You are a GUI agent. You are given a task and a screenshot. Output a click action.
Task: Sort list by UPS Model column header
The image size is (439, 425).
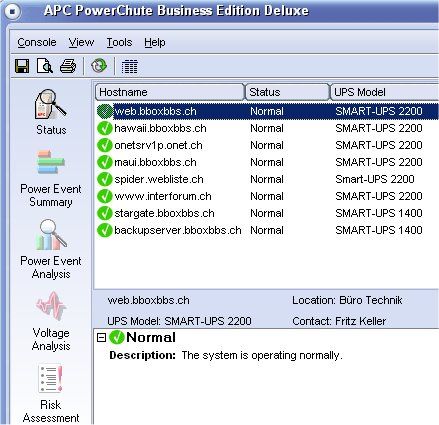[x=384, y=92]
